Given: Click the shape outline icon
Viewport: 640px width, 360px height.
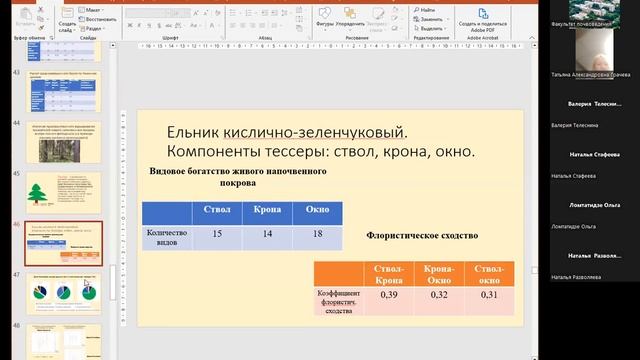Looking at the screenshot, I should coord(395,19).
